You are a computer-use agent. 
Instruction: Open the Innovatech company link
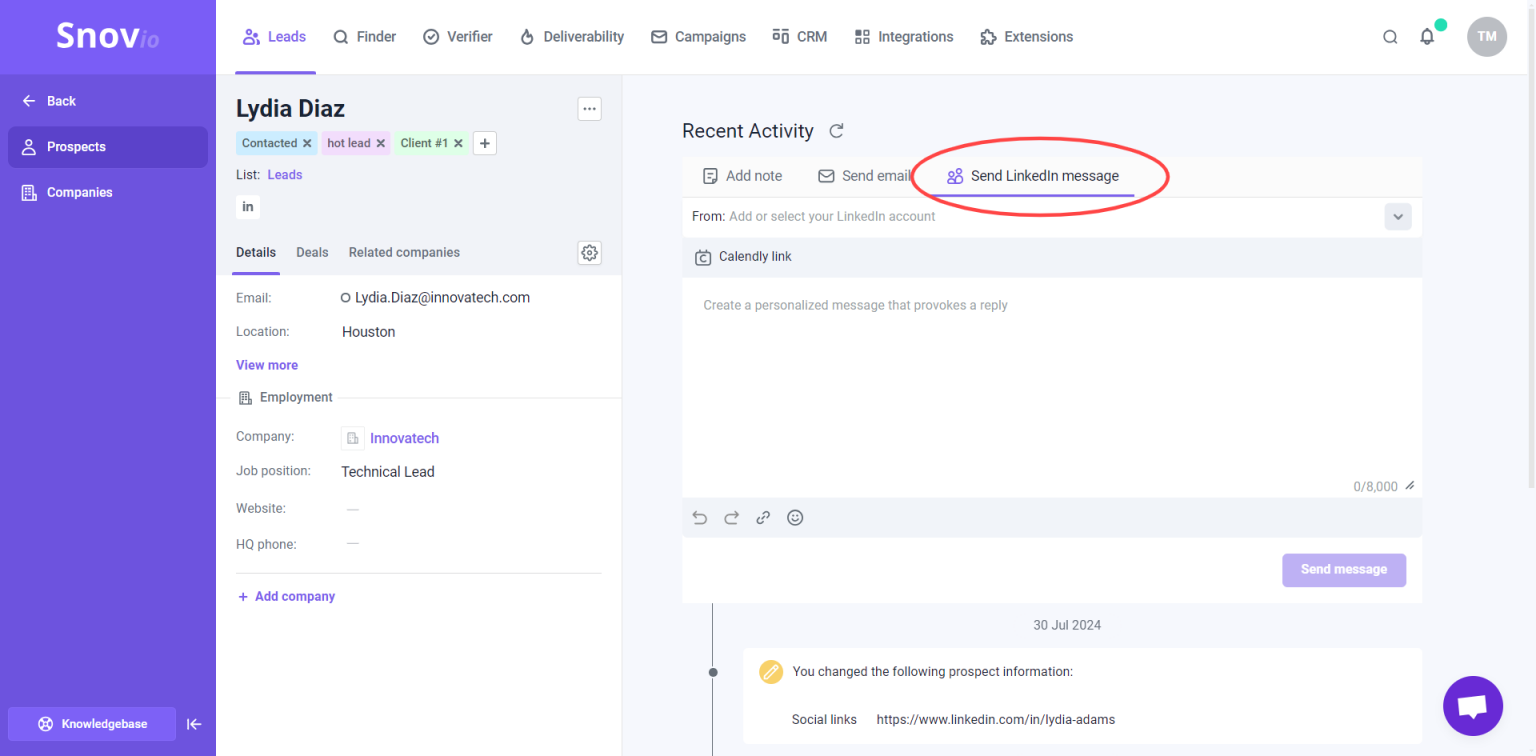[404, 438]
